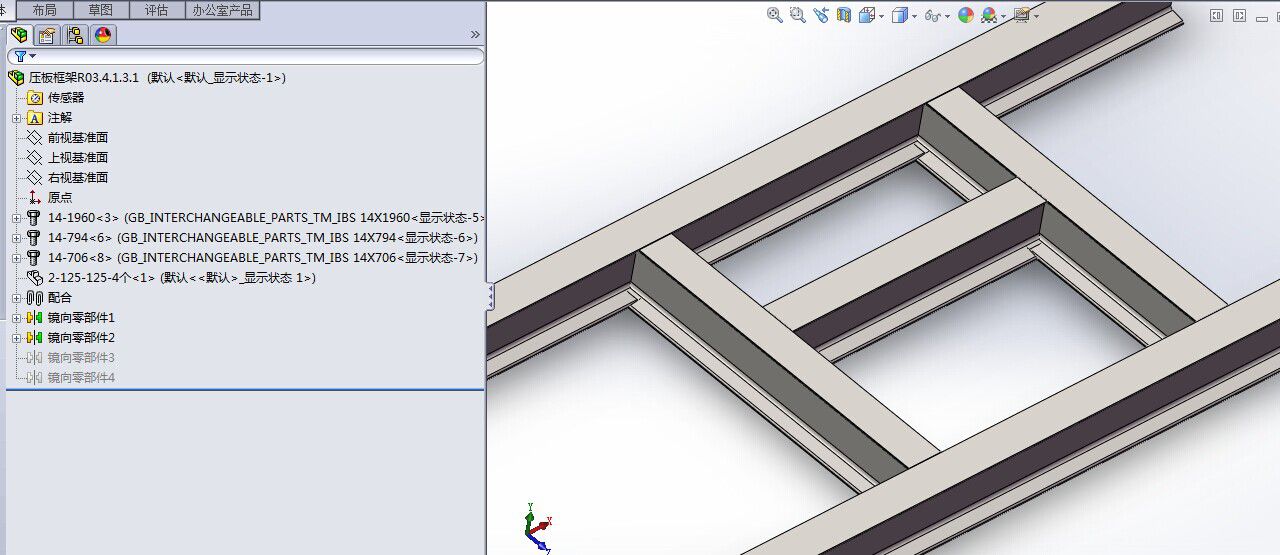Select the 原点 origin item

[x=59, y=198]
